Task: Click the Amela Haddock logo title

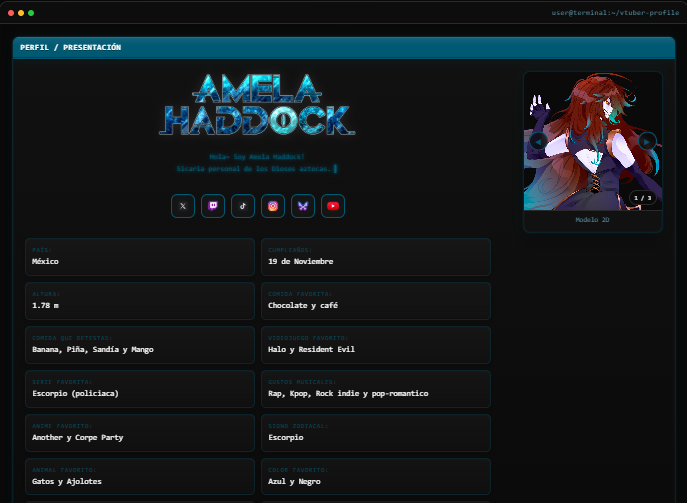Action: (x=258, y=104)
